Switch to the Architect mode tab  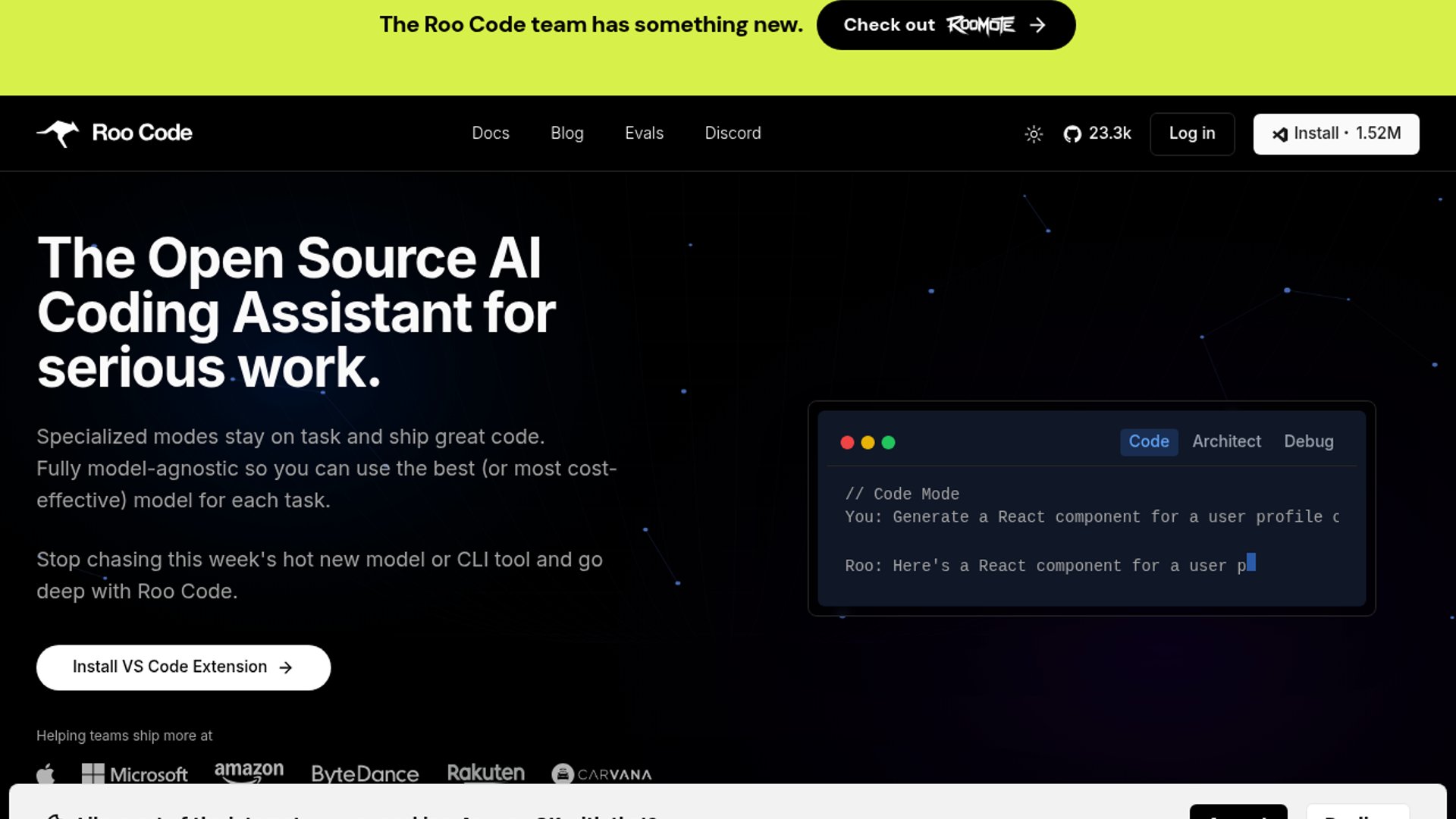1226,441
